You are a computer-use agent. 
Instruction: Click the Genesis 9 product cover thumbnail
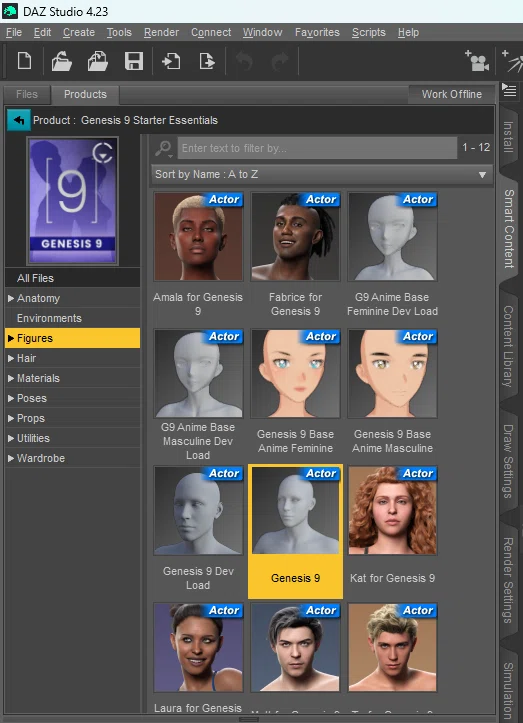point(72,201)
